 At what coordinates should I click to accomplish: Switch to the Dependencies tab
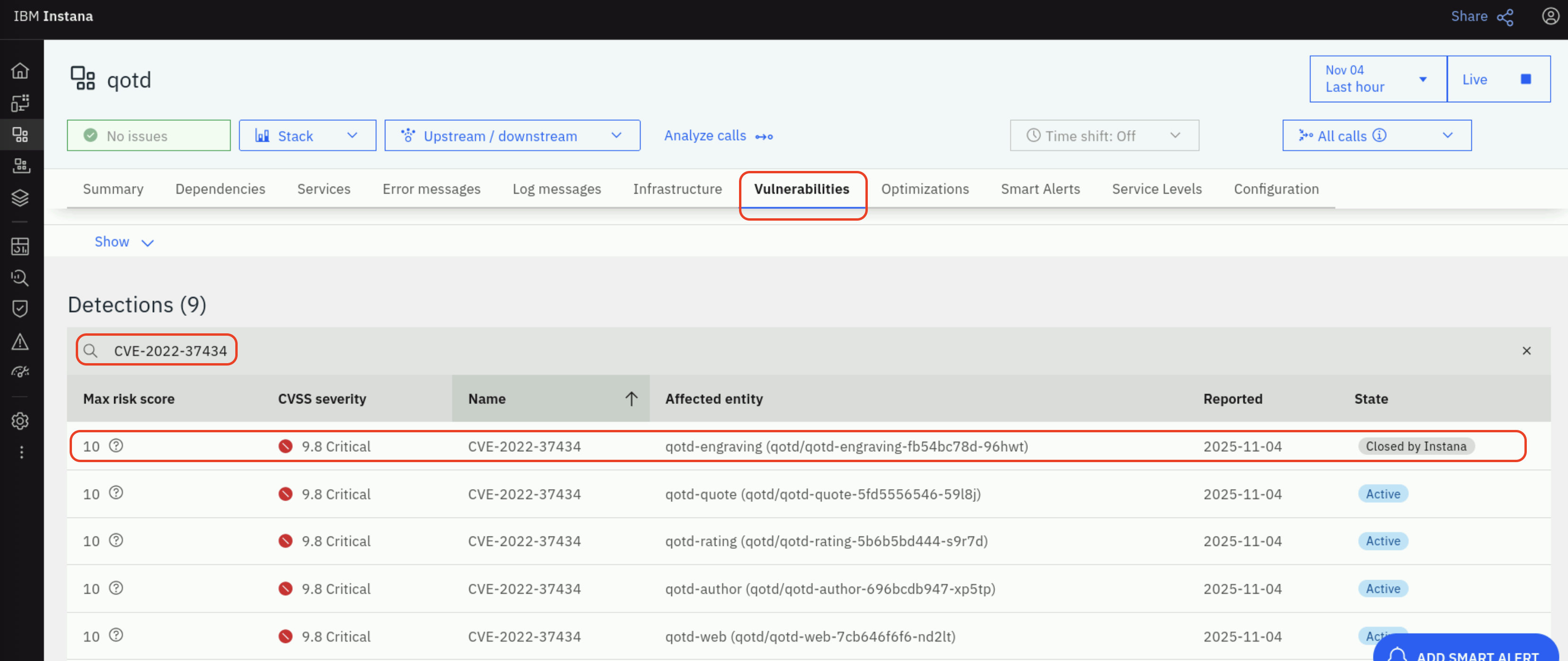(220, 188)
